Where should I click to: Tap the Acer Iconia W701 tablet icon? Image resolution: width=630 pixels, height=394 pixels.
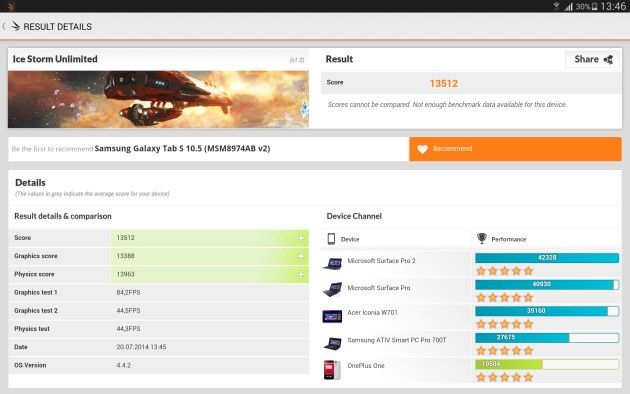click(x=332, y=316)
